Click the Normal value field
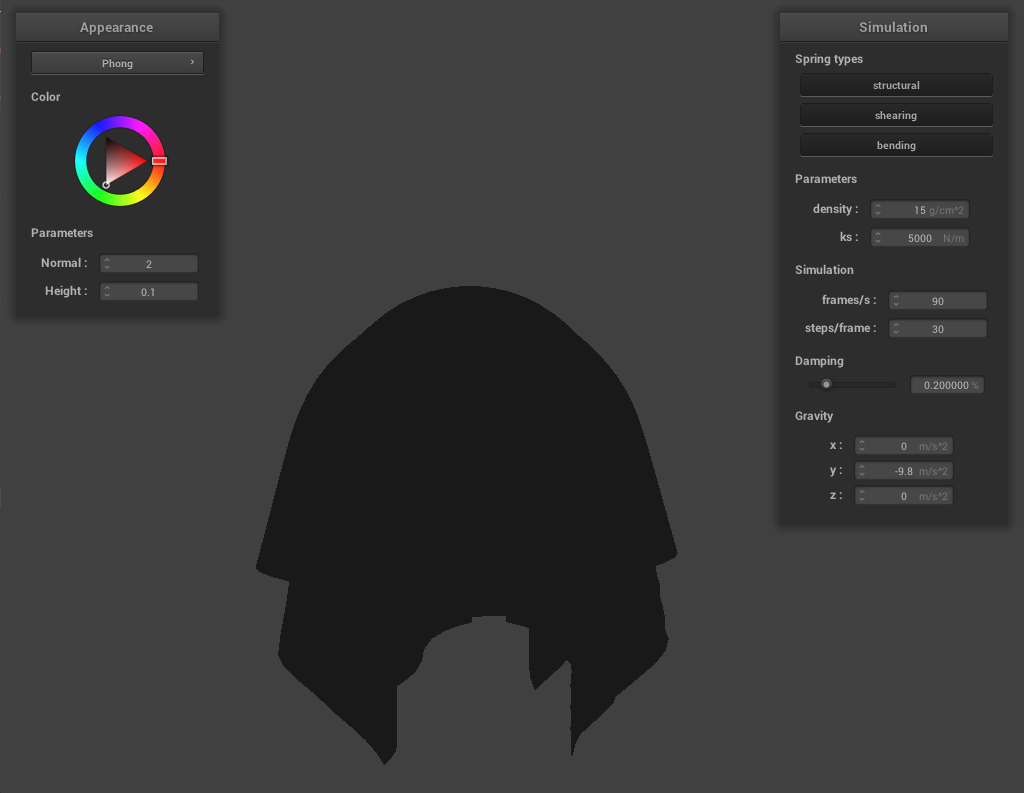Image resolution: width=1024 pixels, height=793 pixels. (149, 264)
